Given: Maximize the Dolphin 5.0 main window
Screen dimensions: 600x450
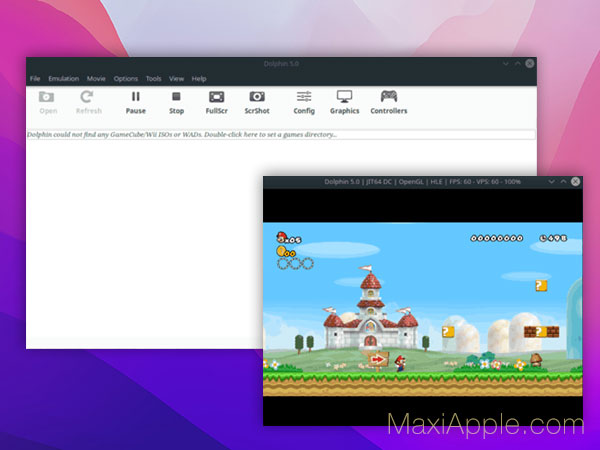Looking at the screenshot, I should 518,64.
